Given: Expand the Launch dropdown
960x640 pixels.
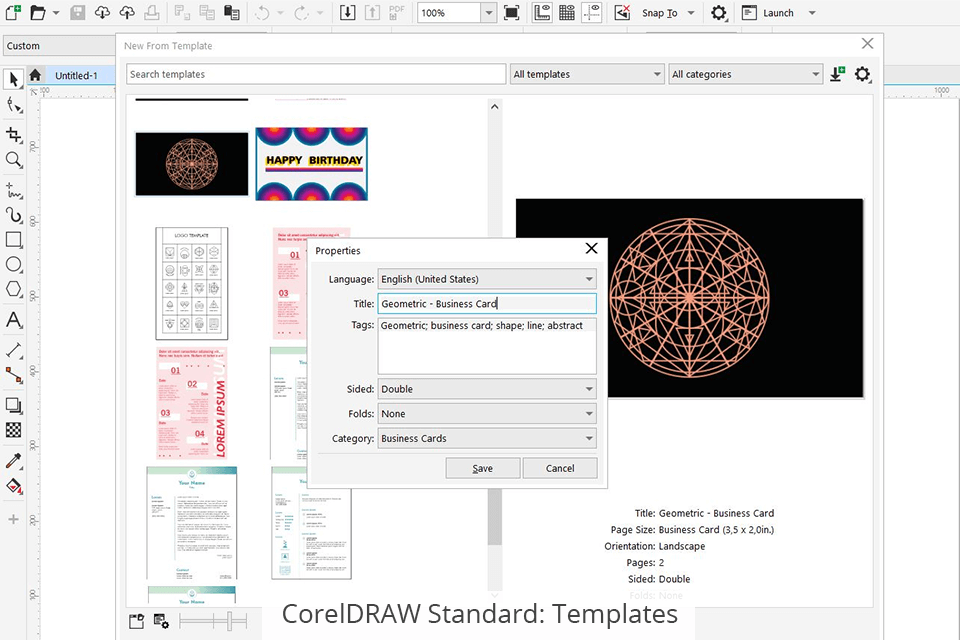Looking at the screenshot, I should point(812,13).
